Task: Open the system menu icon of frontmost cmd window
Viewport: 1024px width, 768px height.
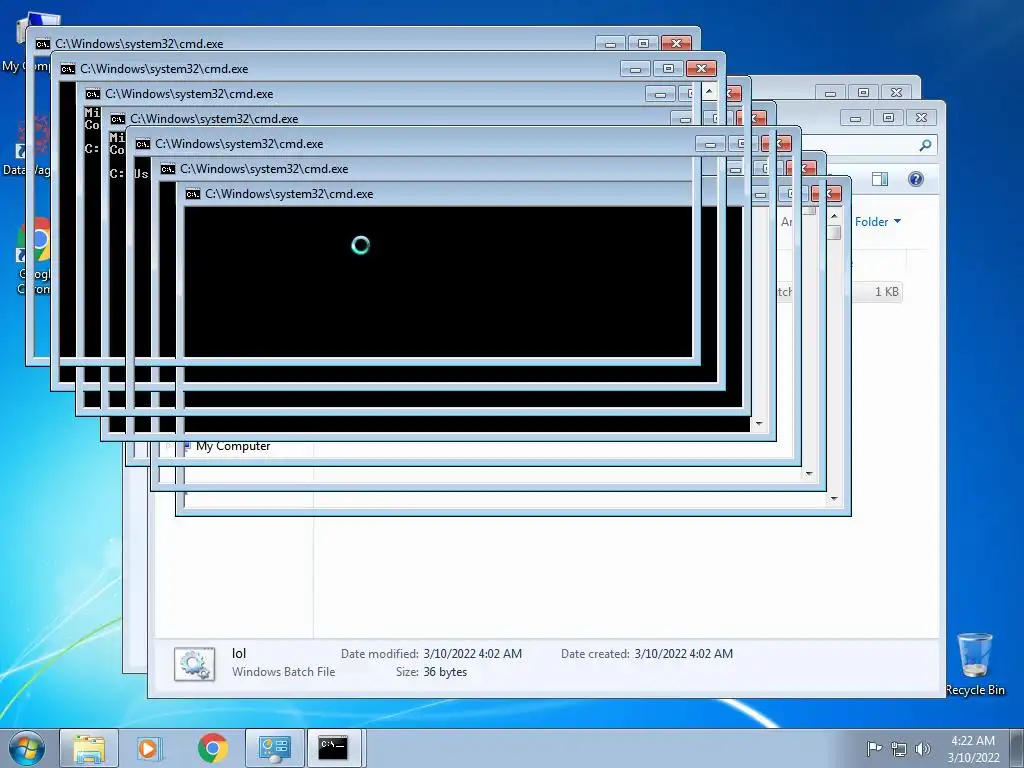Action: [193, 194]
